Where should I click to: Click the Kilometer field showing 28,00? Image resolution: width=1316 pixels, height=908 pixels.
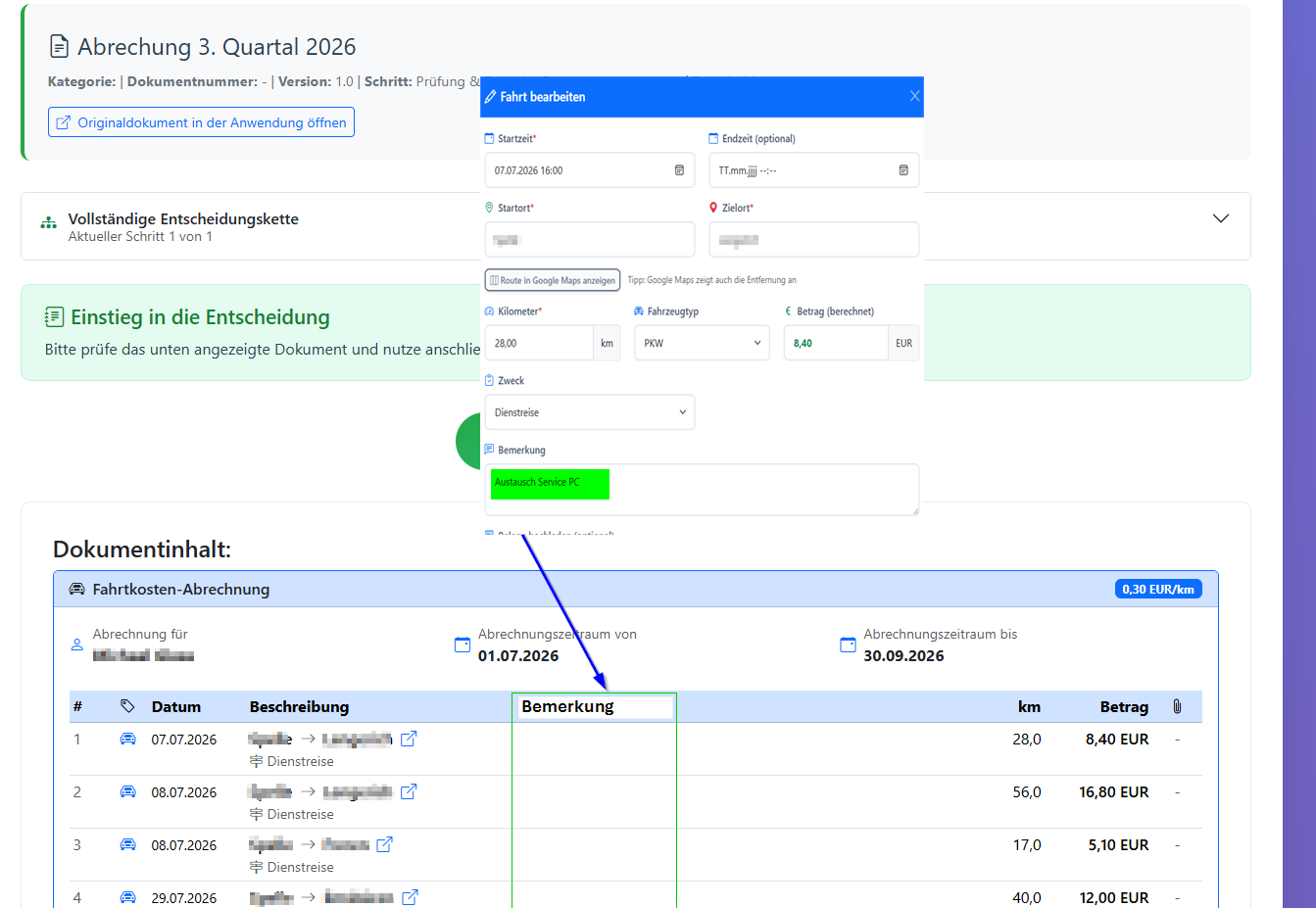(539, 343)
